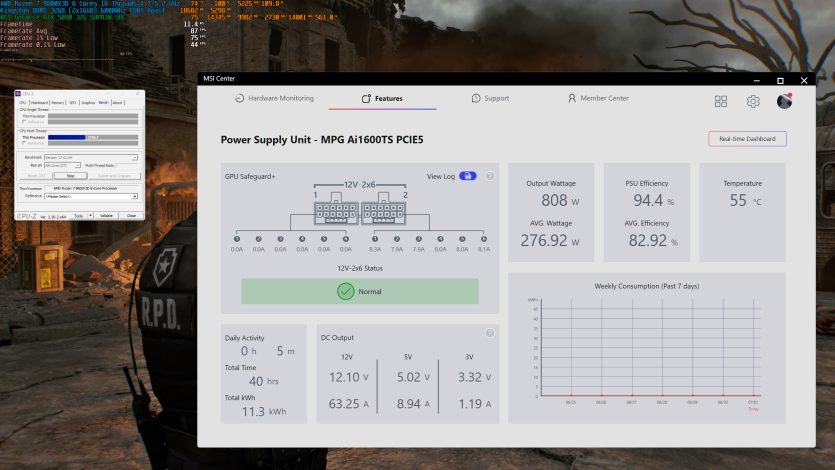Image resolution: width=835 pixels, height=470 pixels.
Task: Click the 3V voltage reading 3.32 V
Action: [474, 377]
